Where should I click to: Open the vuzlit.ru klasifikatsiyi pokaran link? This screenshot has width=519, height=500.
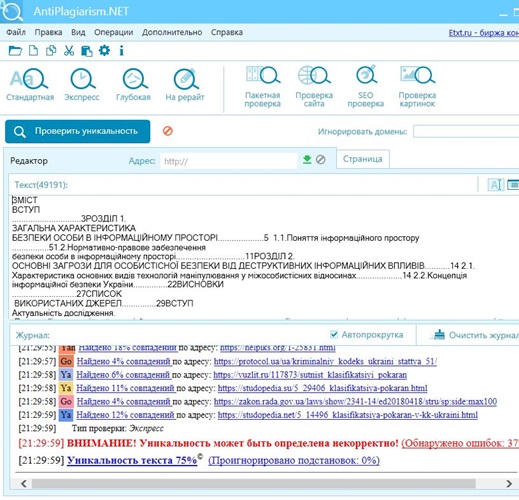click(310, 375)
